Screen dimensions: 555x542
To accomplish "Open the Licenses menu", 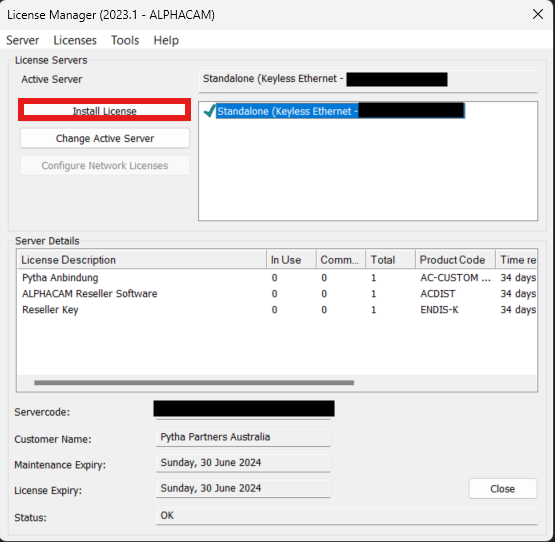I will [x=75, y=40].
